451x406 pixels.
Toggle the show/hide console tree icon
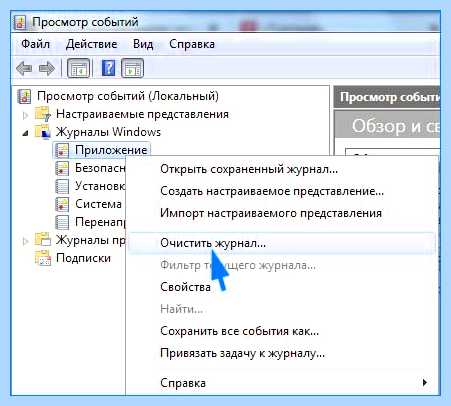[79, 68]
